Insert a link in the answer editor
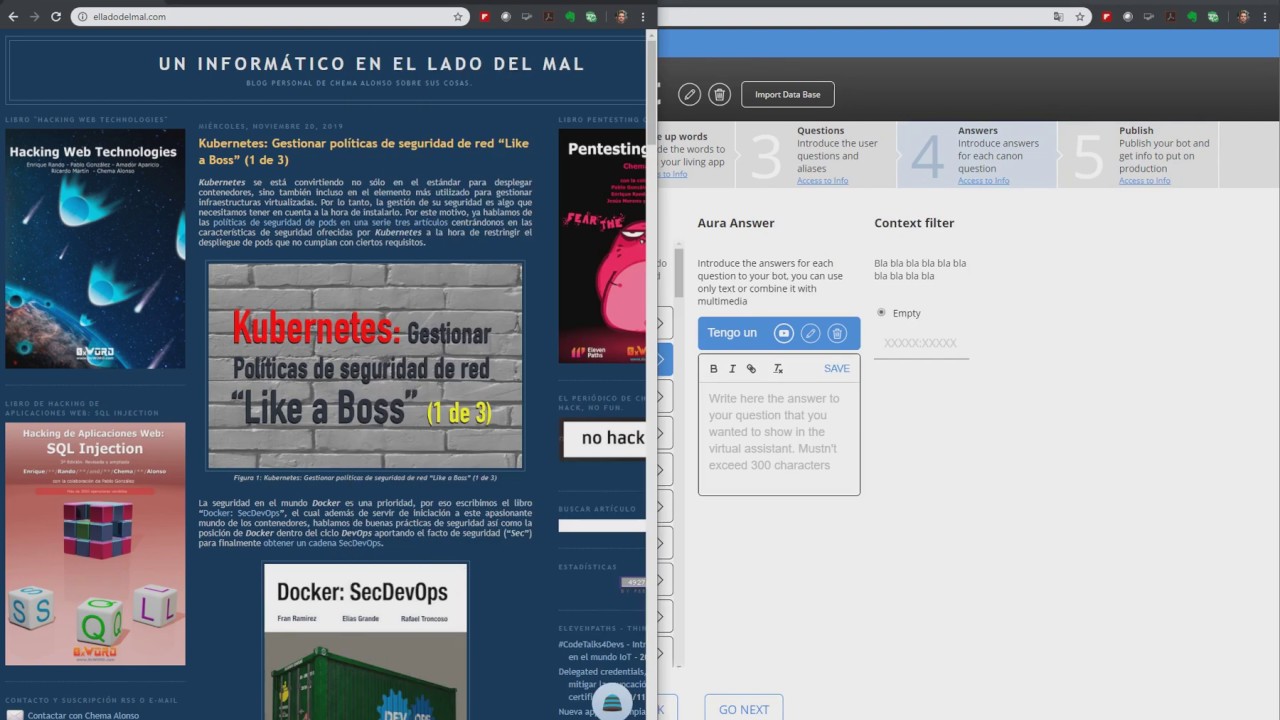Image resolution: width=1280 pixels, height=720 pixels. pos(752,369)
